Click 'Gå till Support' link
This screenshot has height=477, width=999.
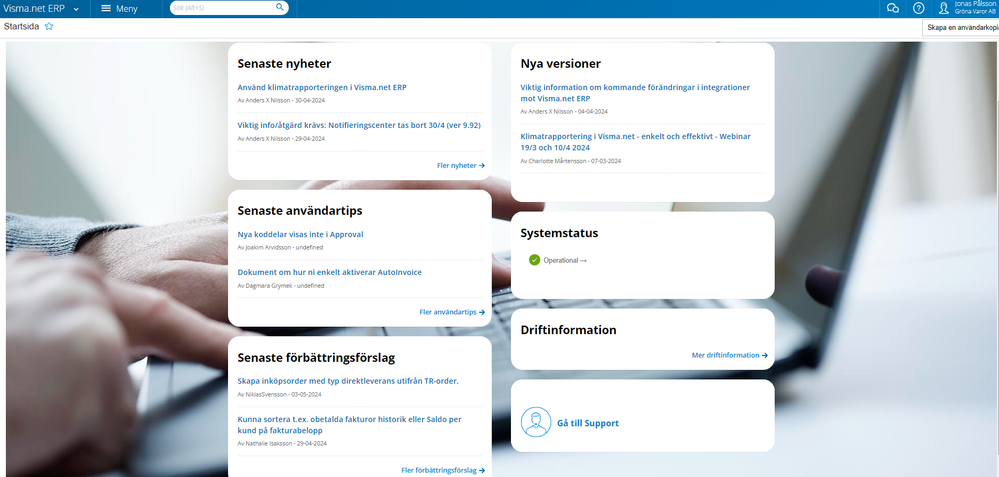point(587,423)
